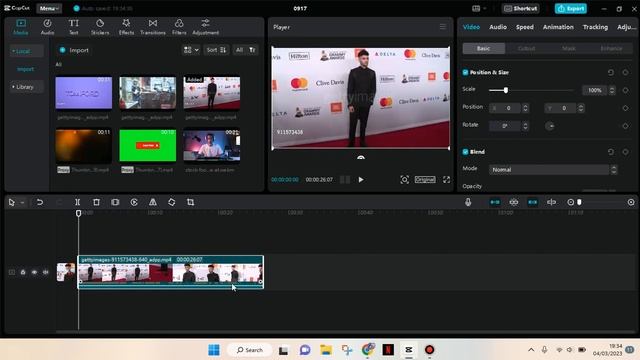This screenshot has width=640, height=360.
Task: Click the Mirror icon in the timeline toolbar
Action: pyautogui.click(x=153, y=202)
